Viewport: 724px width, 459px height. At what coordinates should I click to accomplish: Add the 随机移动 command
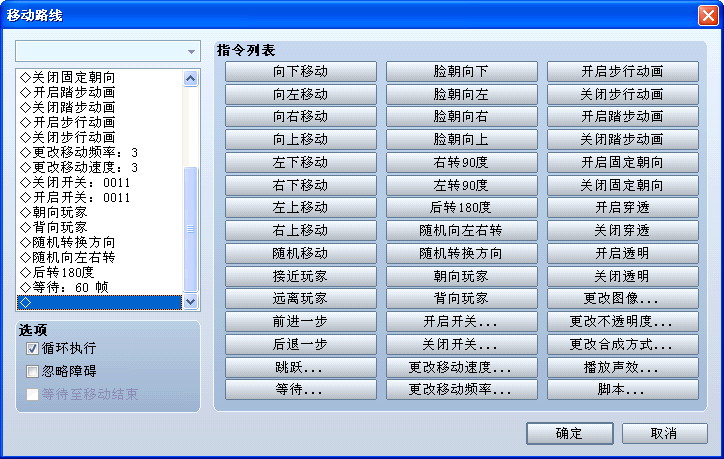[301, 253]
